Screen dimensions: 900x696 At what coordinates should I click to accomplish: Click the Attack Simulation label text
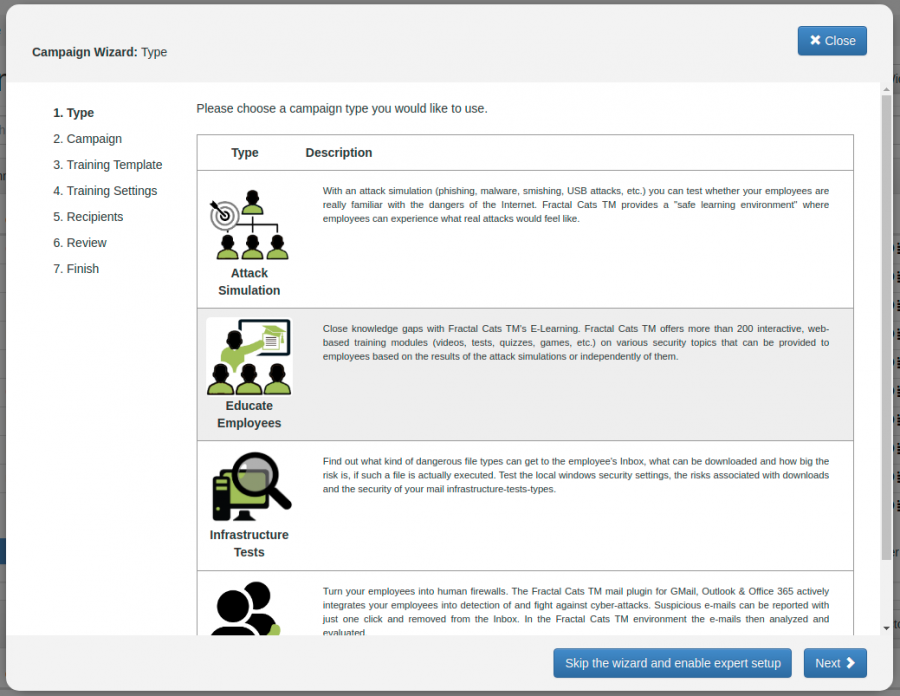point(249,282)
